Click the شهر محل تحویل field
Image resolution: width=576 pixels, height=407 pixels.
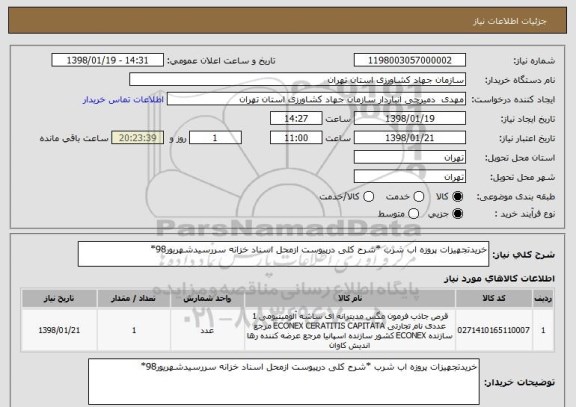coord(410,177)
